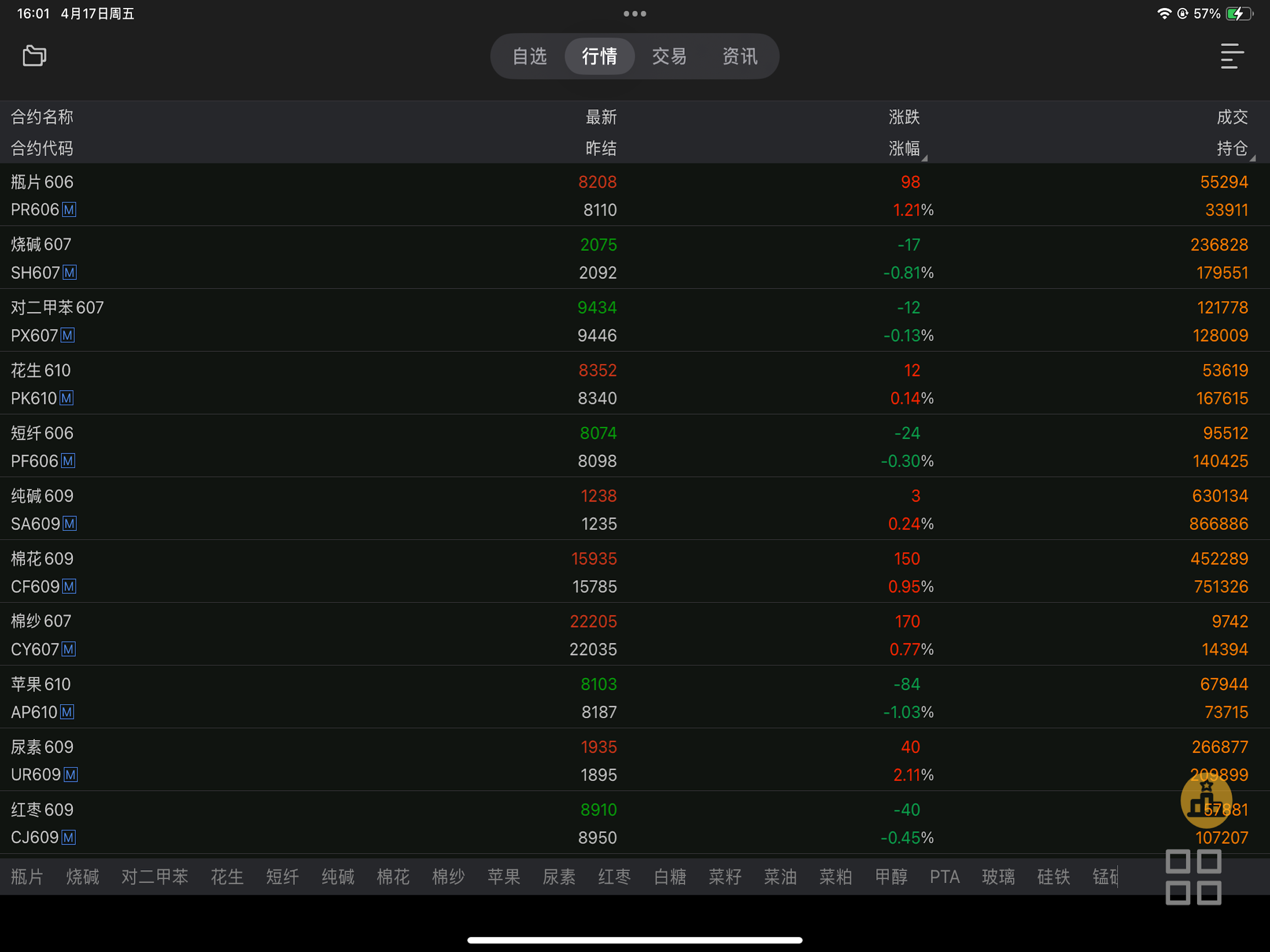The image size is (1270, 952).
Task: Tap the 成交 column header
Action: point(1232,117)
